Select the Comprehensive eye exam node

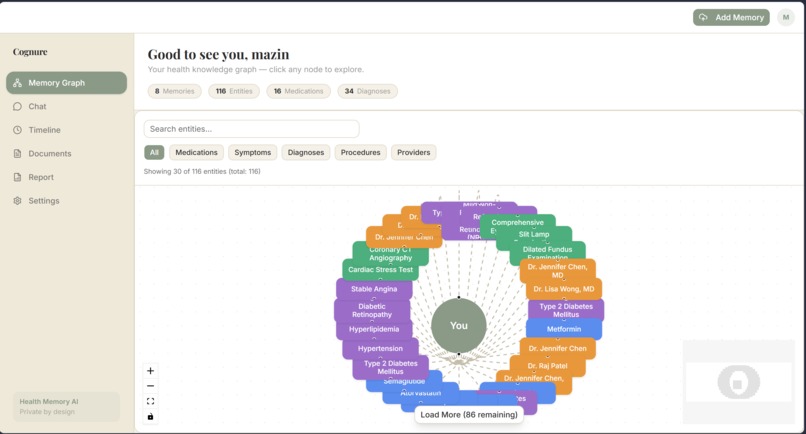tap(518, 224)
